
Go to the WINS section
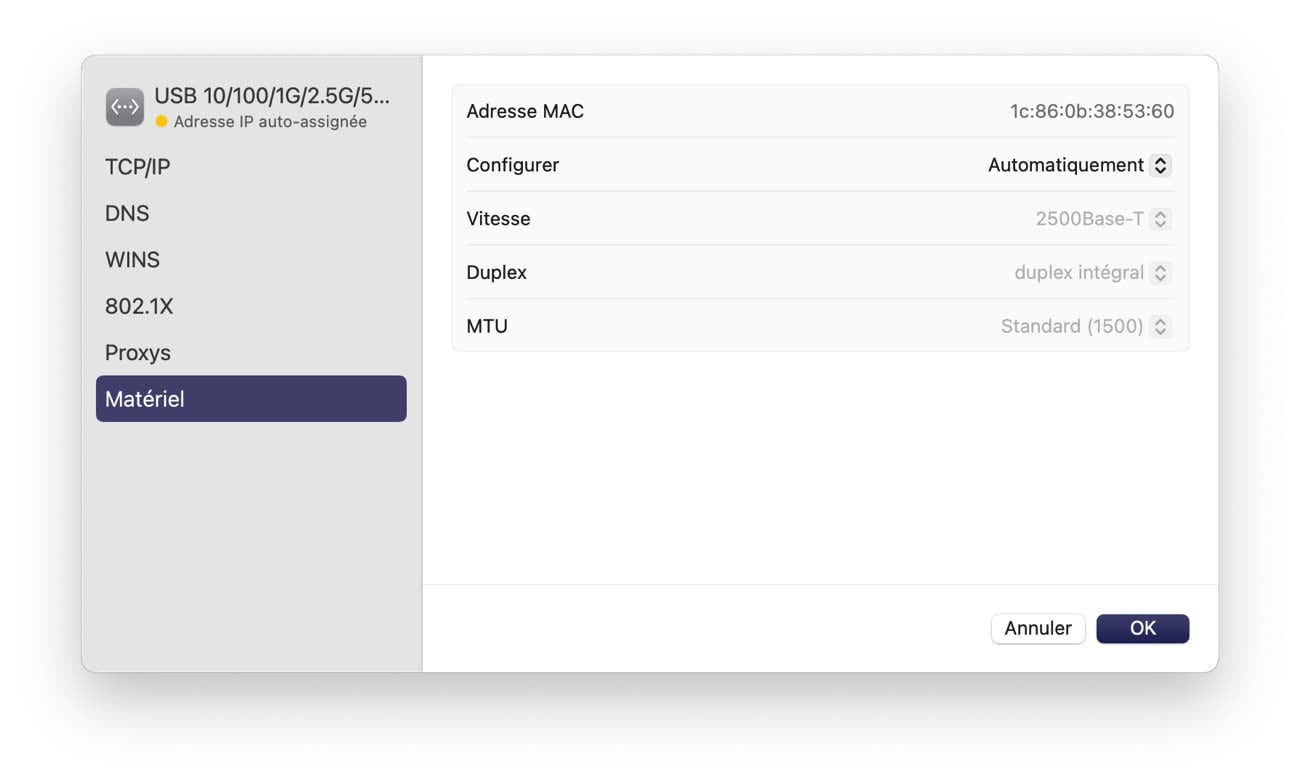coord(132,260)
